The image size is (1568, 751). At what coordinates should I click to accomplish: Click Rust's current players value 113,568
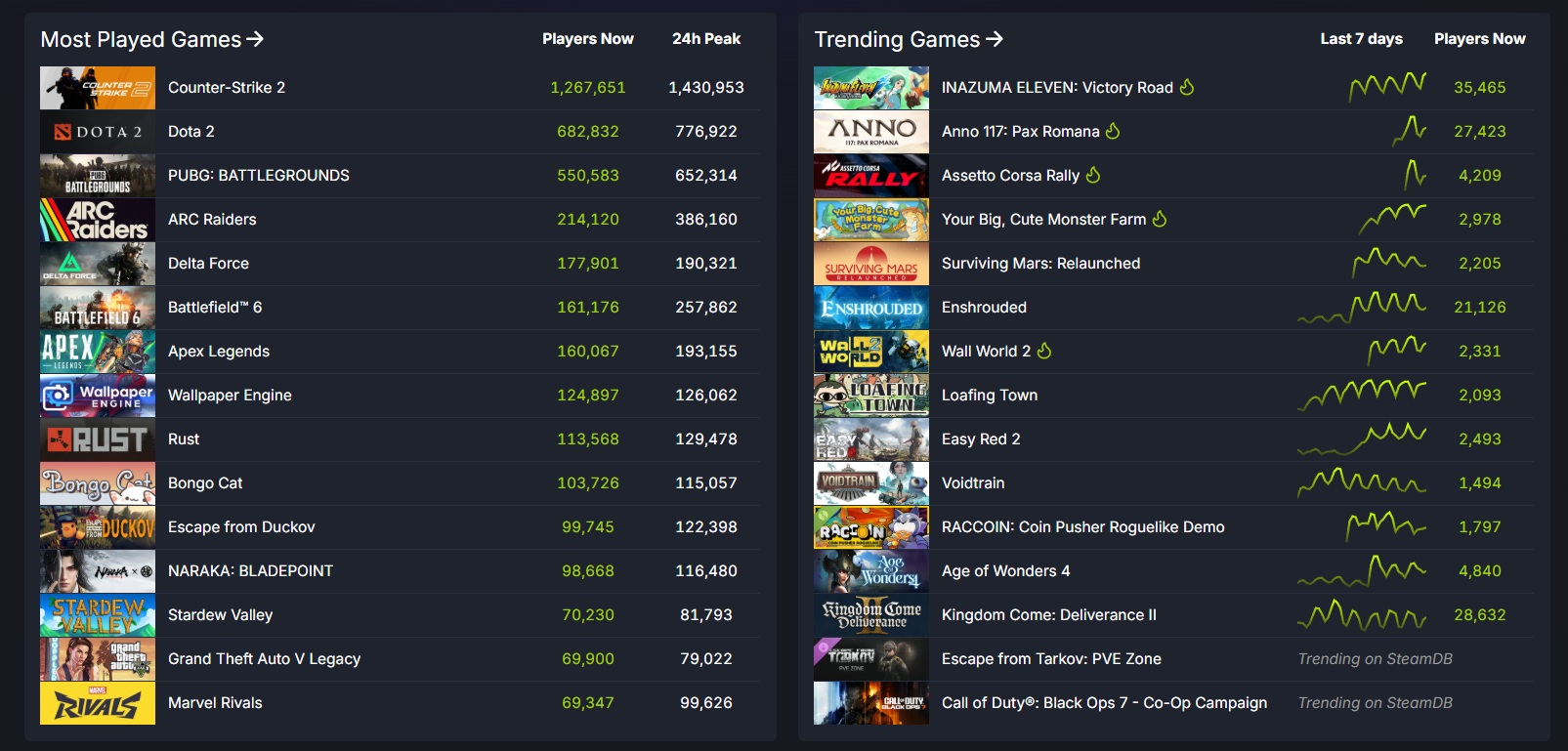(588, 439)
